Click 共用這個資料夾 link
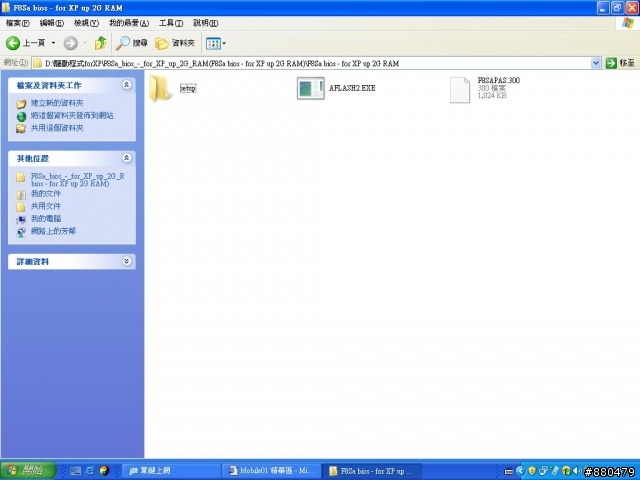 coord(57,128)
